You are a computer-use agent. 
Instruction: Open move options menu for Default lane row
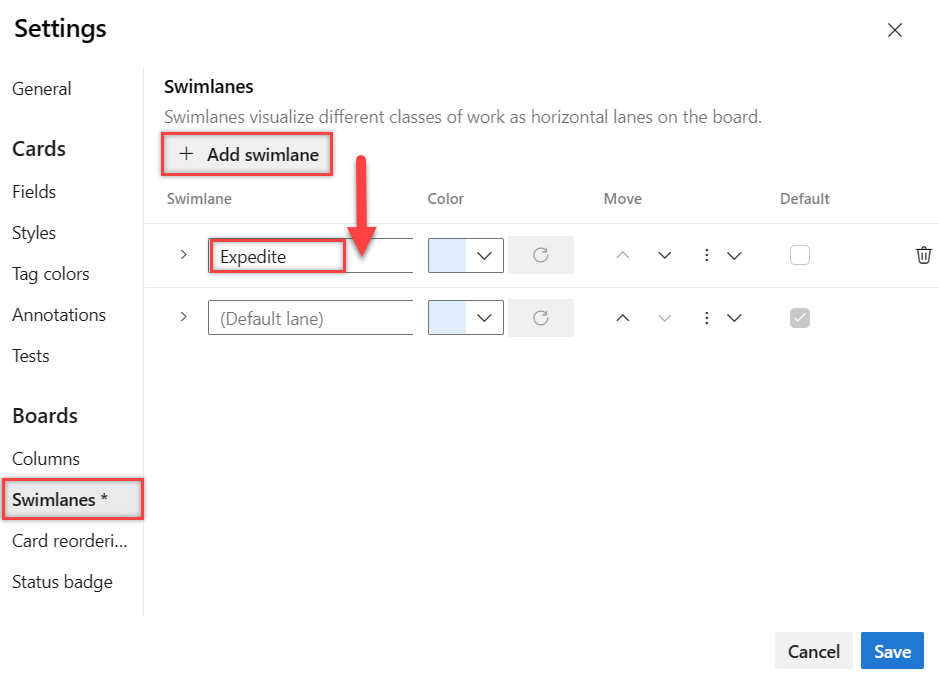[x=721, y=318]
